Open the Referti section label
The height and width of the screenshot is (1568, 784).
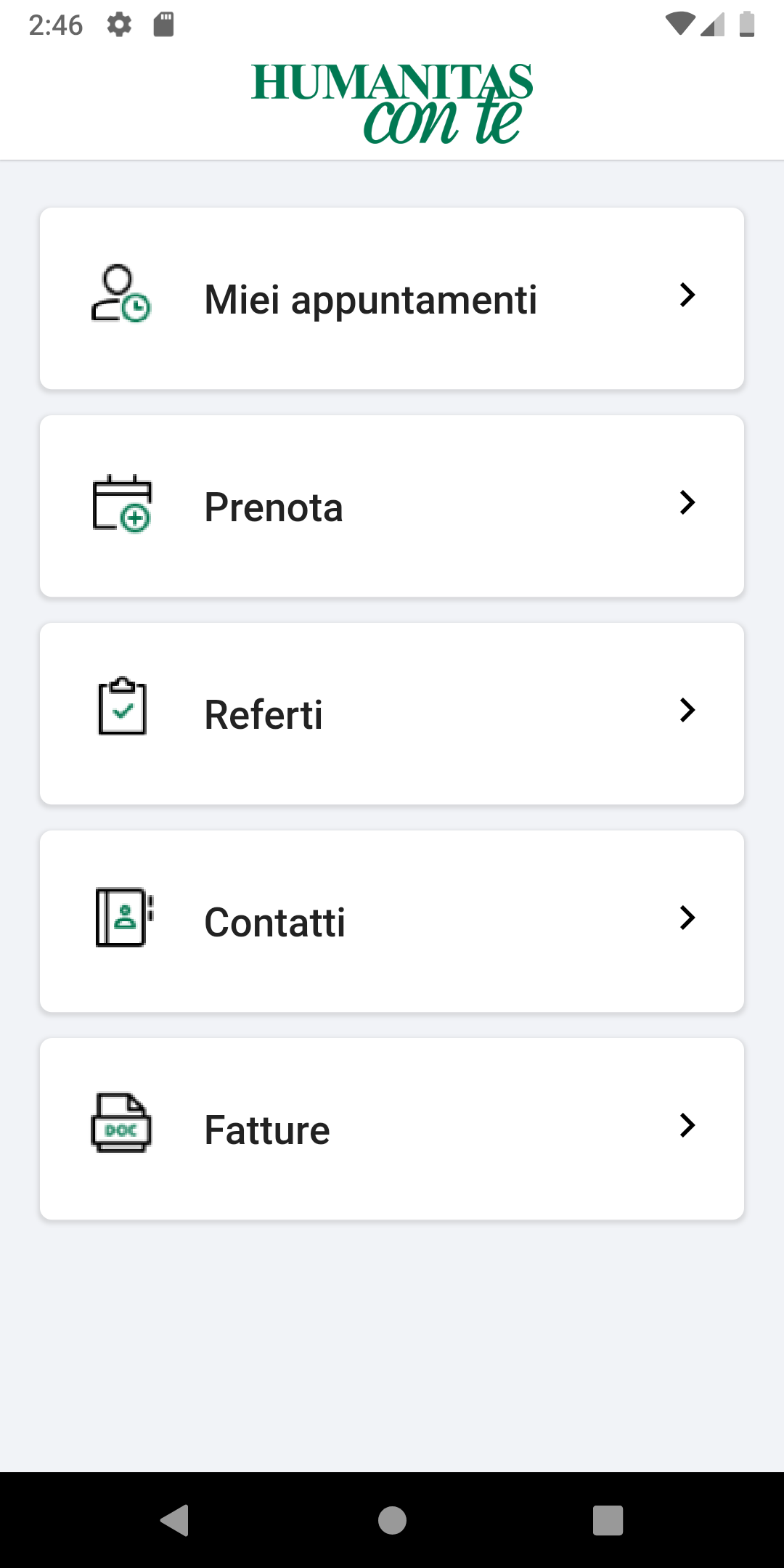click(x=264, y=714)
